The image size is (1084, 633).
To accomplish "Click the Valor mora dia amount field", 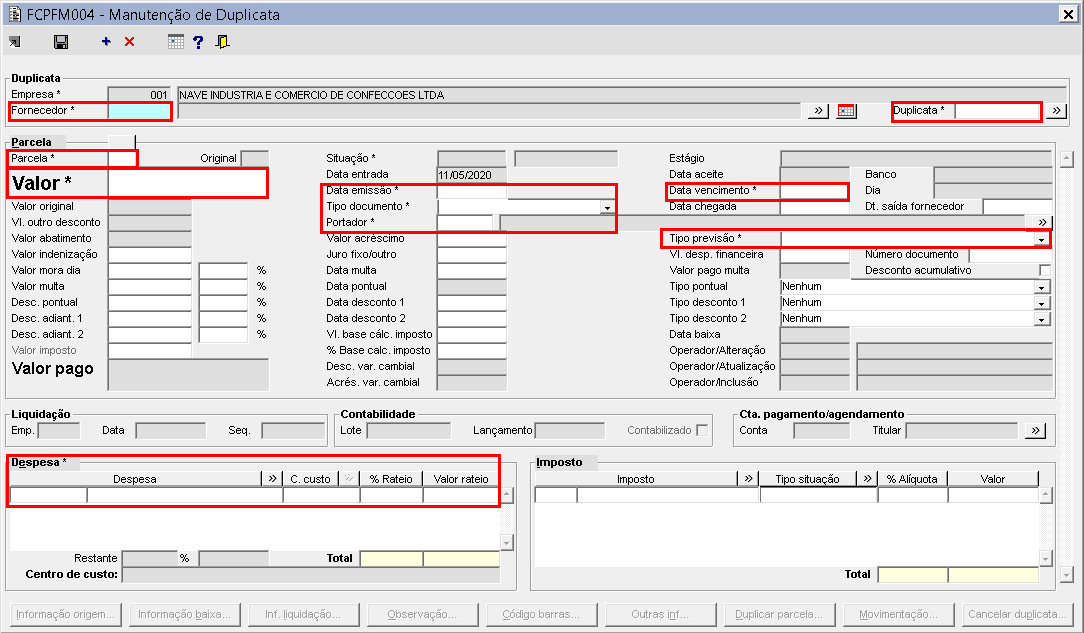I will [149, 270].
